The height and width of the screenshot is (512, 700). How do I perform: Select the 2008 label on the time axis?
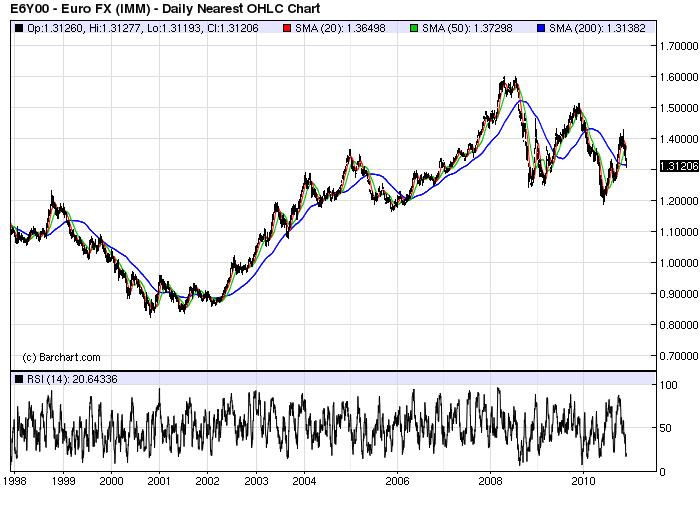(489, 481)
